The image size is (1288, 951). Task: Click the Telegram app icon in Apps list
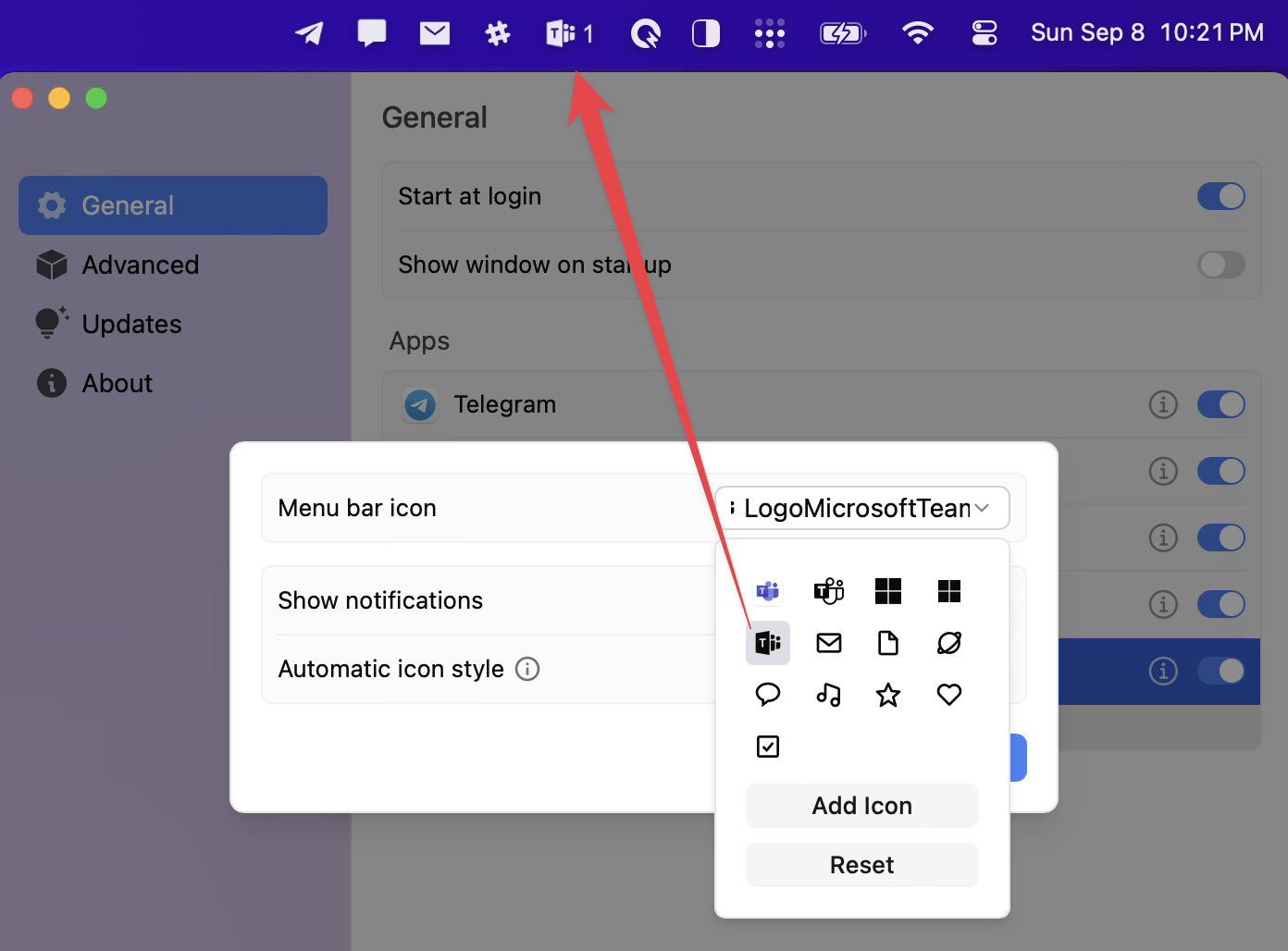(x=420, y=404)
